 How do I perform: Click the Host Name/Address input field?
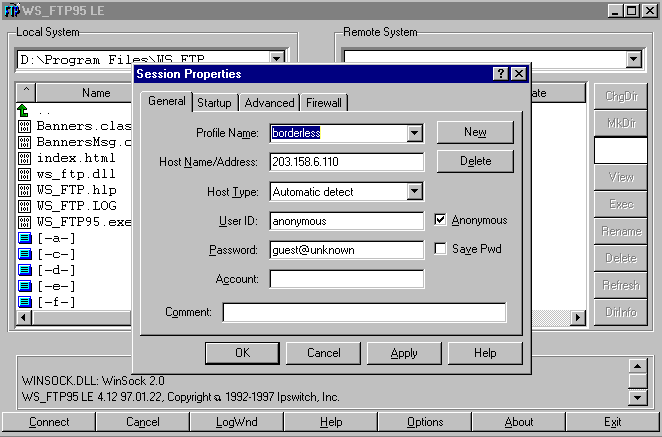coord(347,162)
